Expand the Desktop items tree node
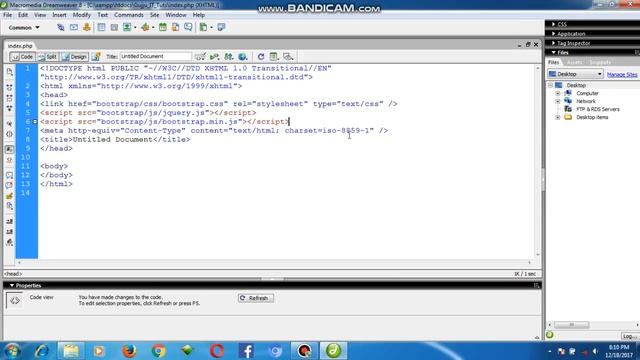 pos(558,118)
